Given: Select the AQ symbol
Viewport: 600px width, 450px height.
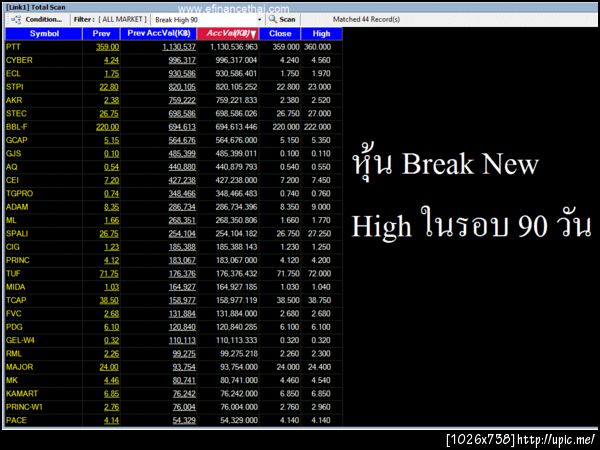Looking at the screenshot, I should point(11,167).
